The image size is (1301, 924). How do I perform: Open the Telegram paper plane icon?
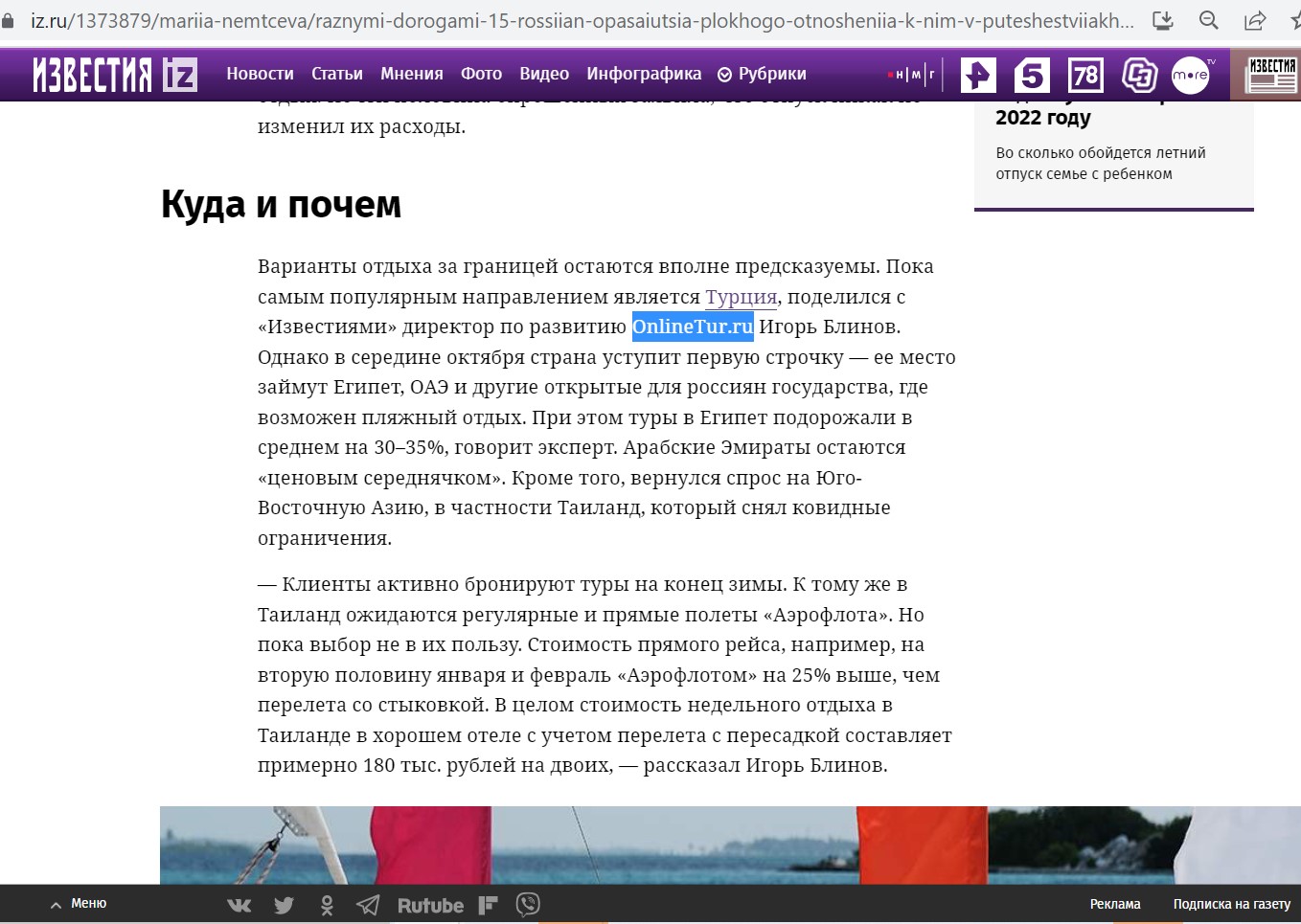(368, 905)
